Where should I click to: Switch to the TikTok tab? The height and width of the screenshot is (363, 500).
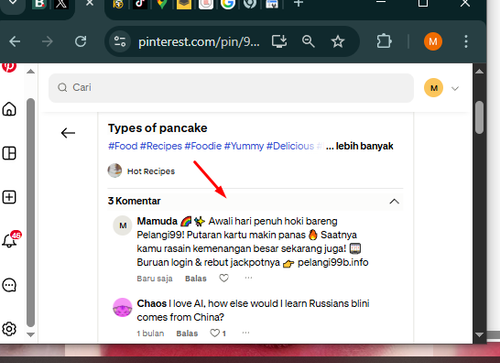[x=140, y=4]
